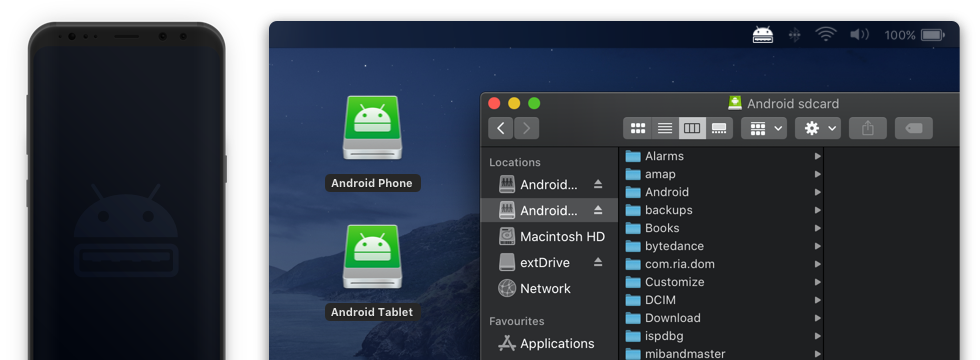
Task: Open the group-by arrangement dropdown
Action: 764,128
